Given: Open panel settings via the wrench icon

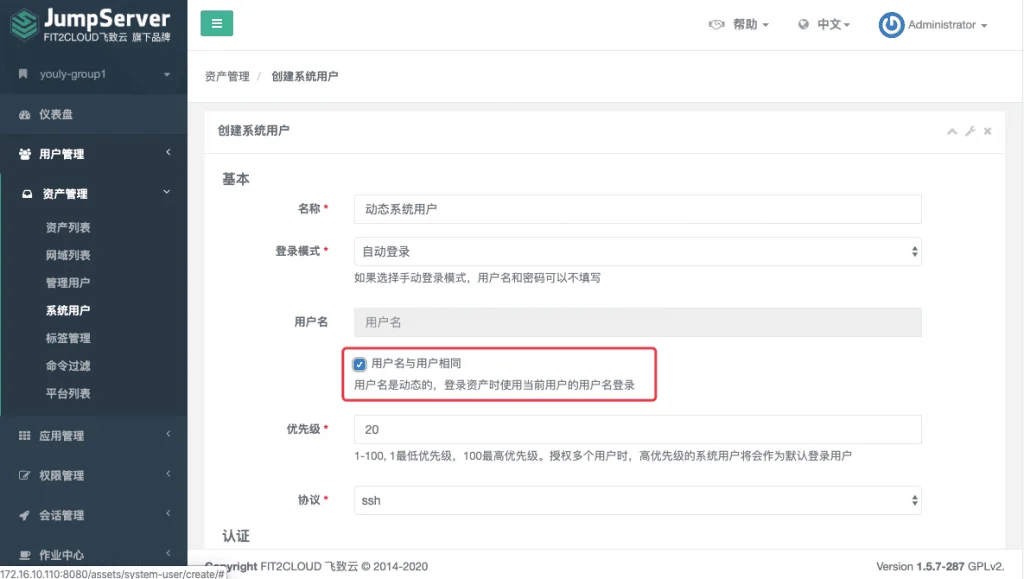Looking at the screenshot, I should (x=970, y=131).
